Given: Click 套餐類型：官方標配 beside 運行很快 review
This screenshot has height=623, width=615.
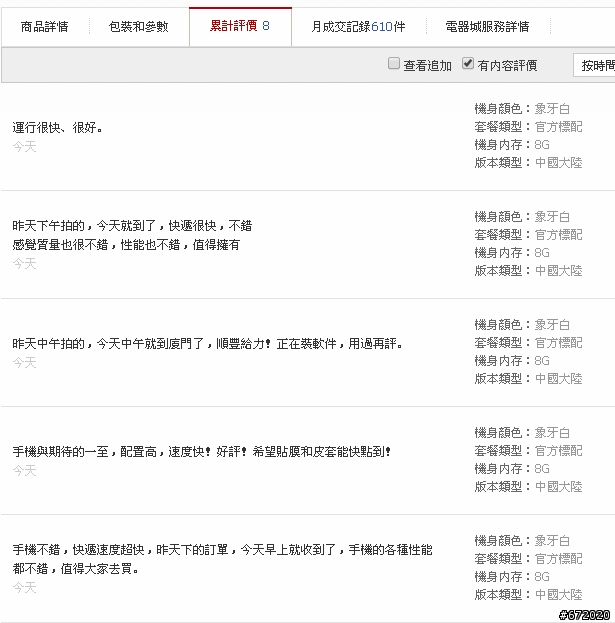Looking at the screenshot, I should pyautogui.click(x=528, y=127).
